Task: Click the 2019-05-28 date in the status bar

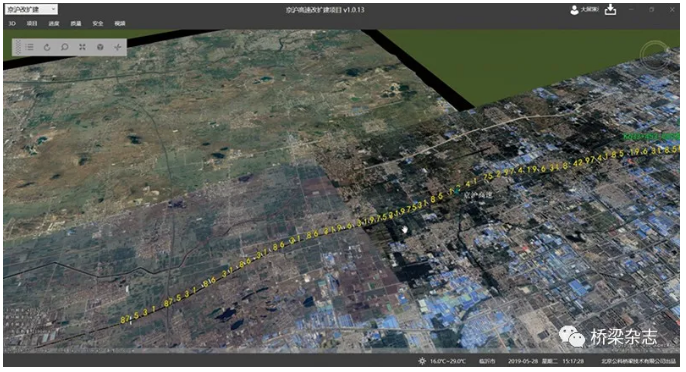Action: (523, 361)
